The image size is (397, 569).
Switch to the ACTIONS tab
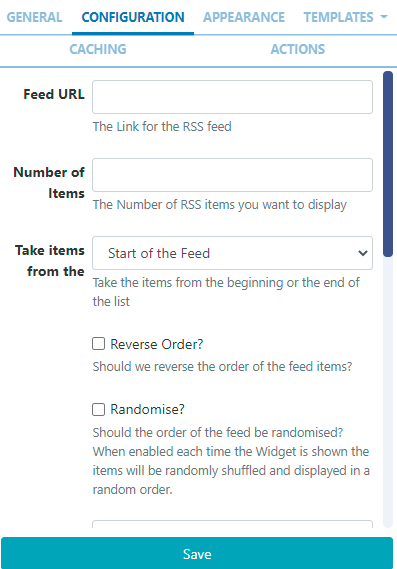click(x=298, y=49)
